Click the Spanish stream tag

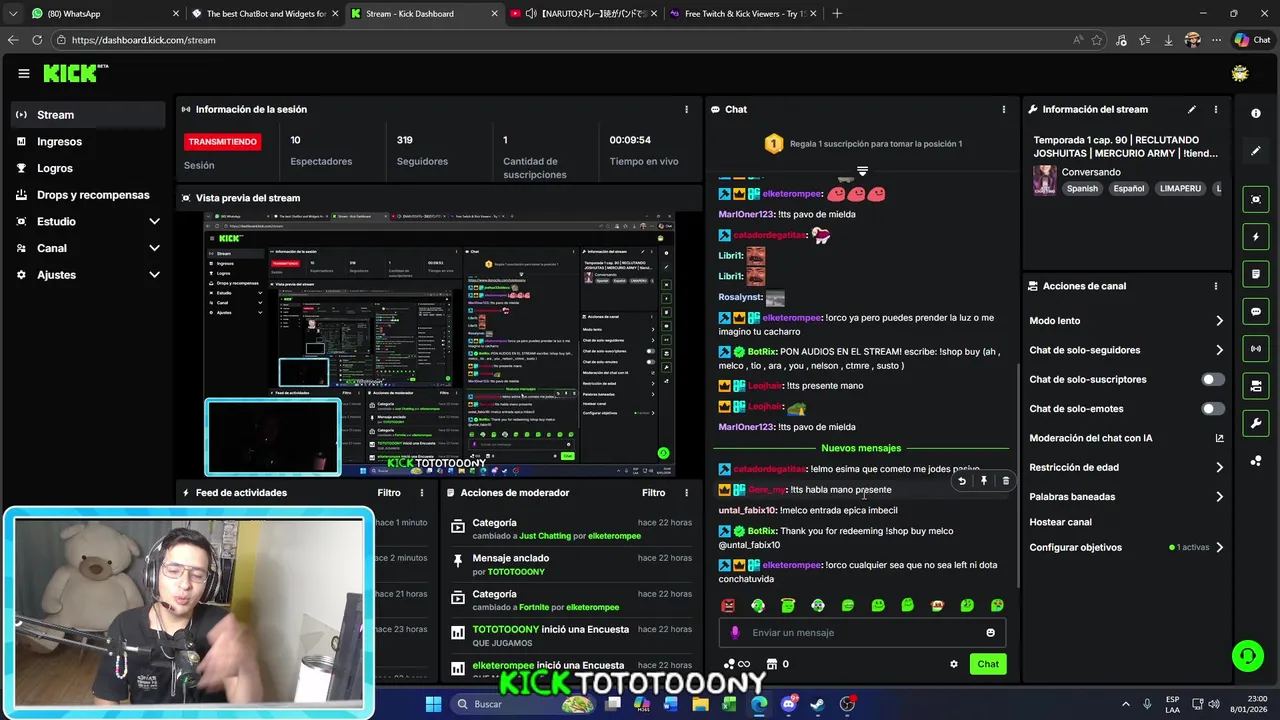point(1082,188)
